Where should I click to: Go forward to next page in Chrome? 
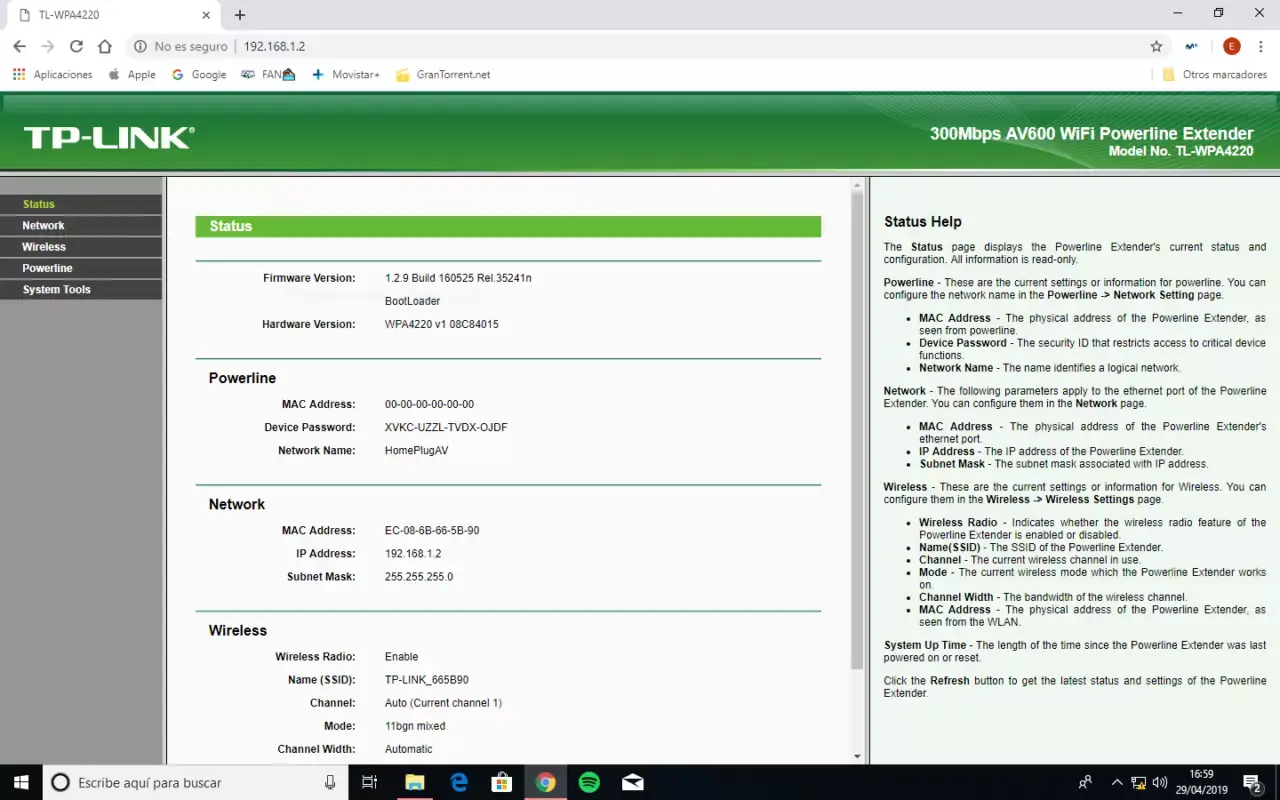[47, 46]
